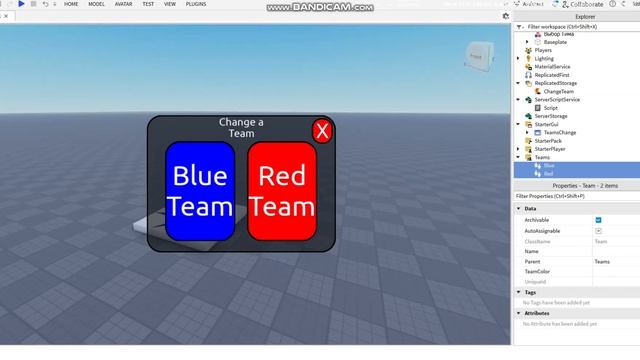Select Baseplate in the Explorer
The width and height of the screenshot is (640, 360).
[555, 42]
